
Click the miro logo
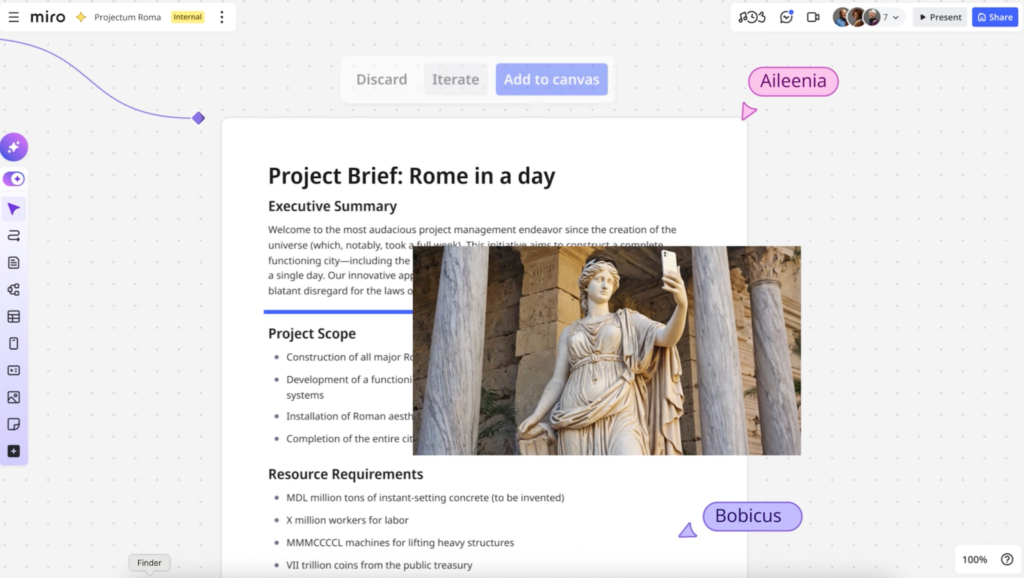tap(47, 17)
